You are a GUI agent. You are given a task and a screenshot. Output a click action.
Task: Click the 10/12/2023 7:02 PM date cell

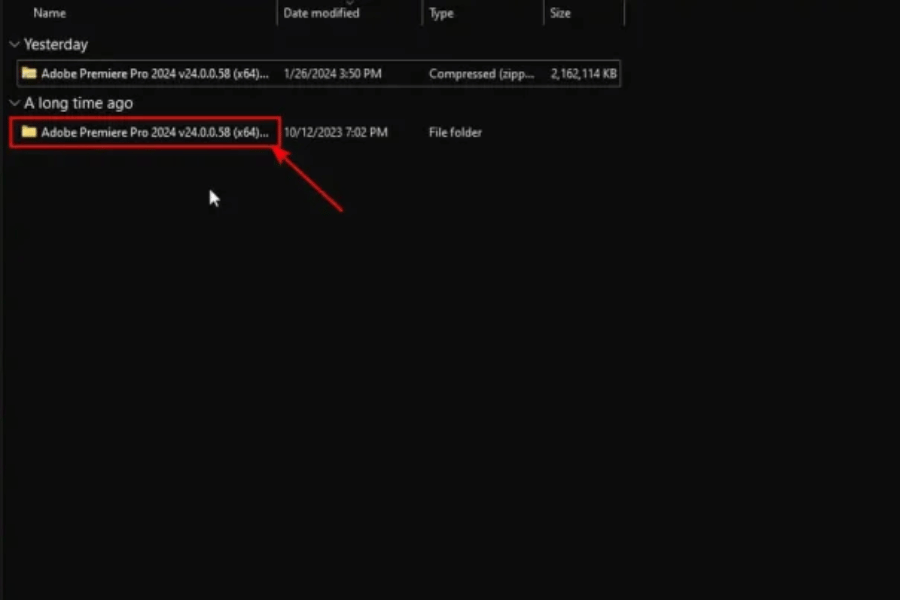336,132
